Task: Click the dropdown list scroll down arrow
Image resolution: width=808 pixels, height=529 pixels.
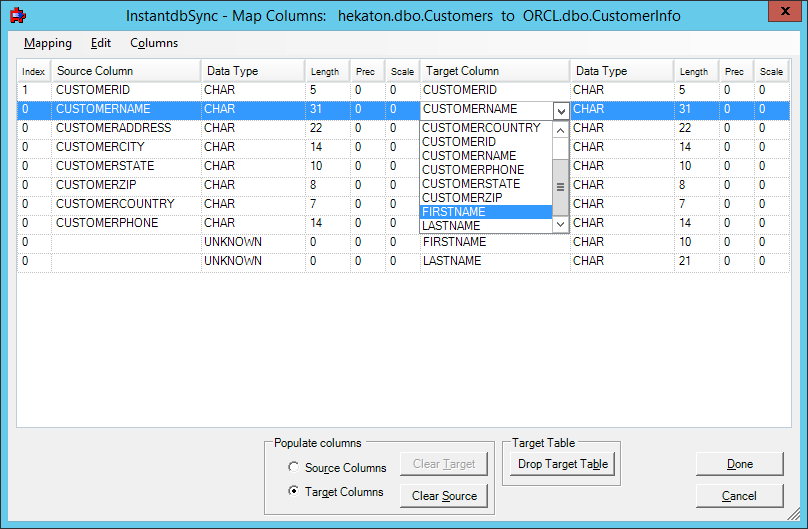Action: pyautogui.click(x=561, y=224)
